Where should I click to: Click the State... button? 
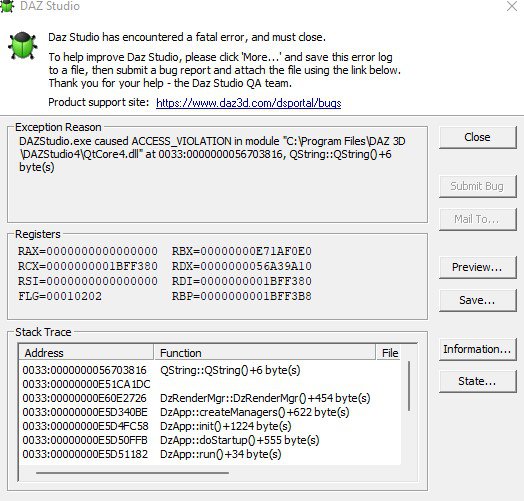click(x=478, y=381)
